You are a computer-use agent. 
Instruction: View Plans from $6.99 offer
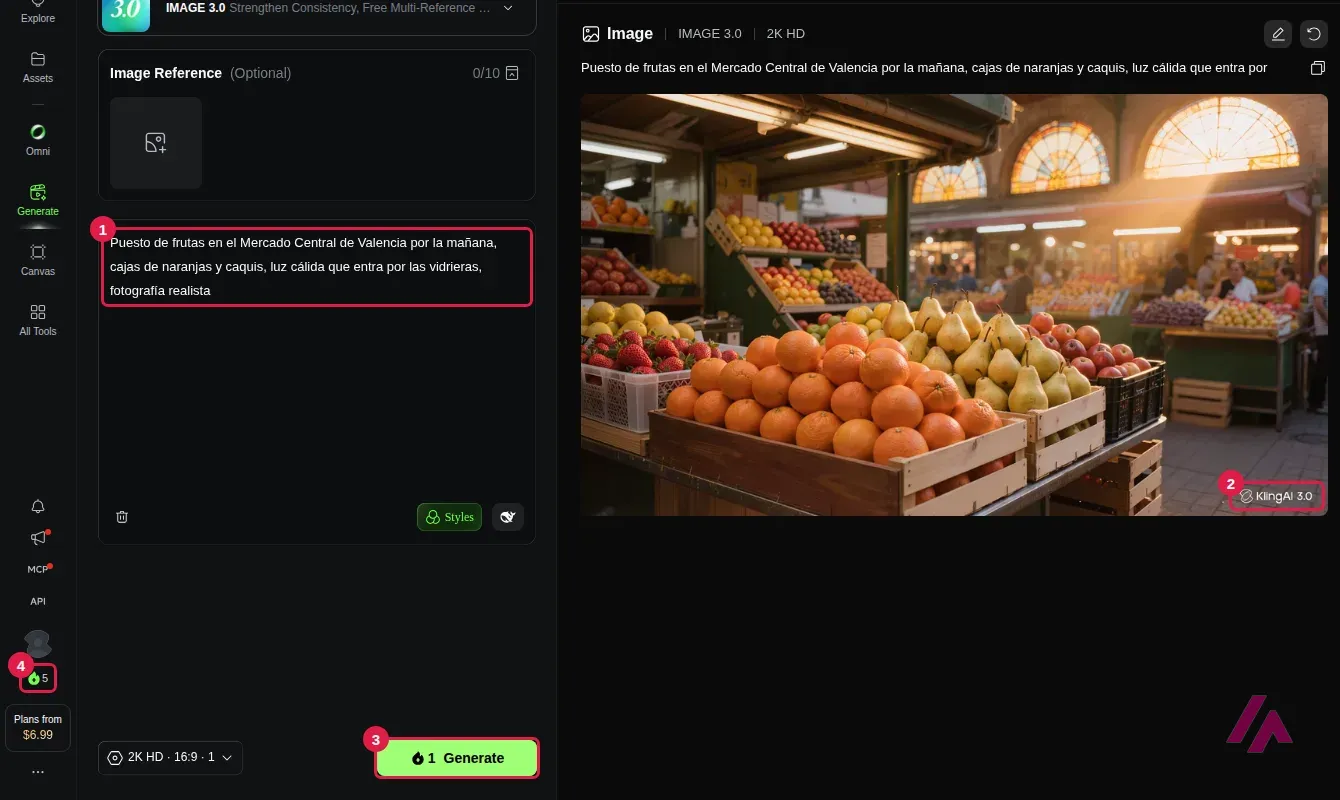pos(38,727)
